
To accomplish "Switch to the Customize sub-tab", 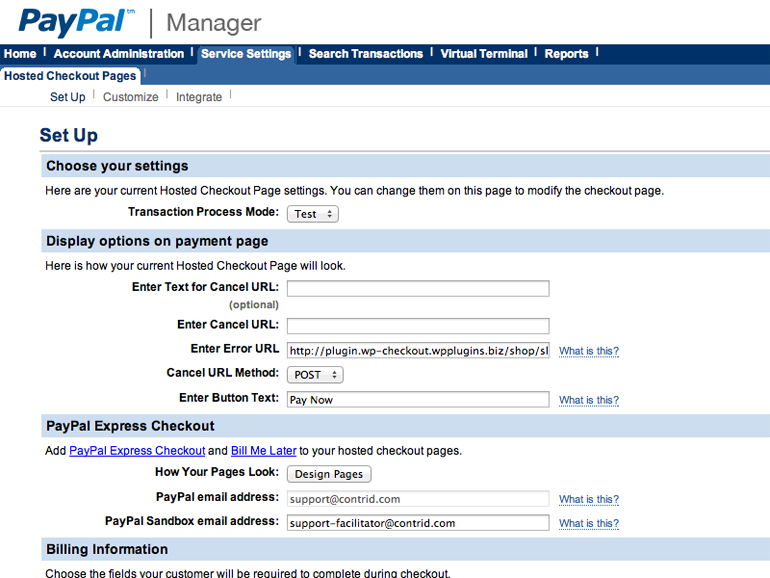I will [x=130, y=97].
